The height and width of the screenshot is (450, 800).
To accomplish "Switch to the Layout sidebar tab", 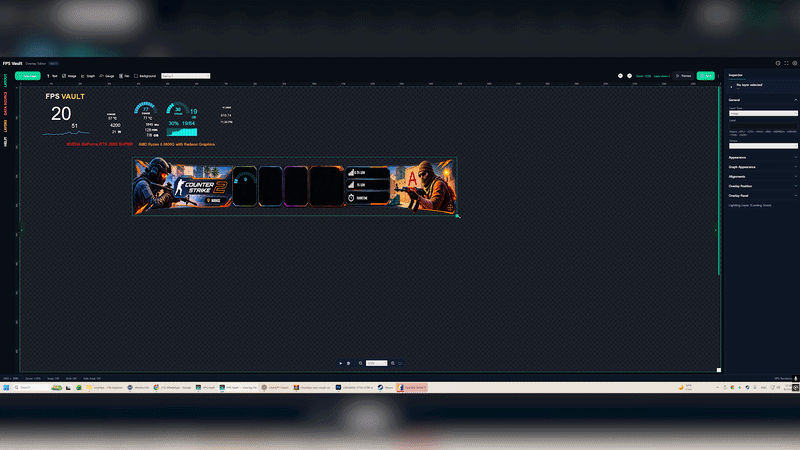I will point(6,80).
